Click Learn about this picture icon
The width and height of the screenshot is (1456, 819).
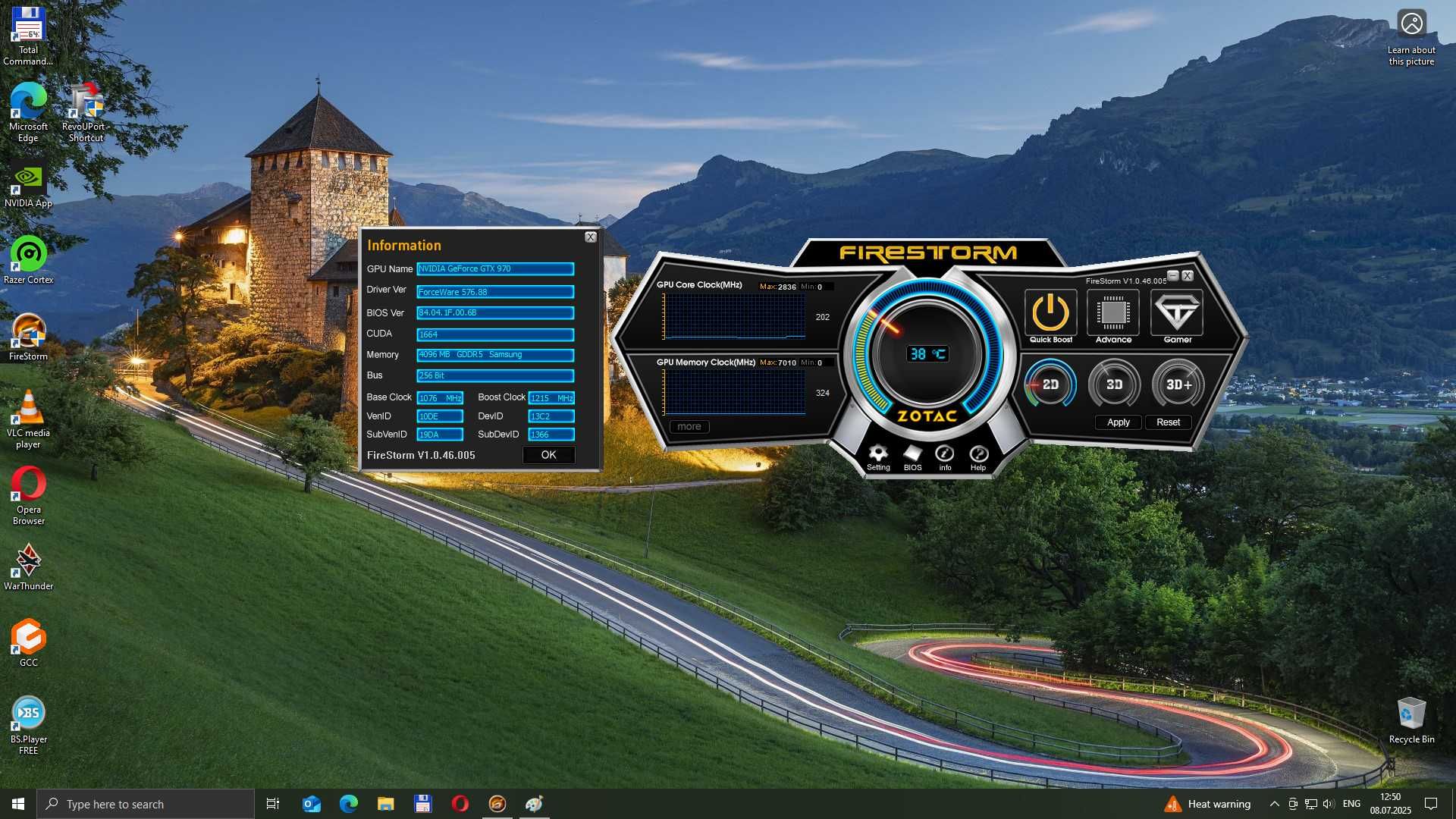(1411, 37)
